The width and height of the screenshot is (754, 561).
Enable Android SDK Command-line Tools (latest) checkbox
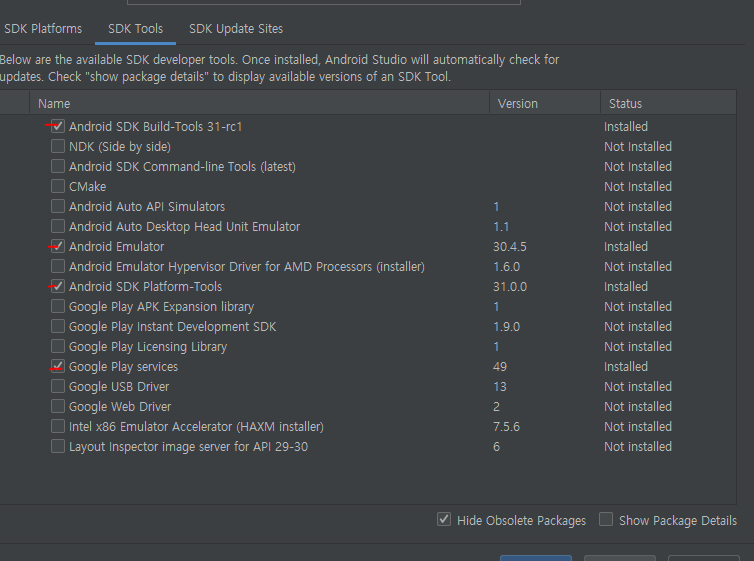58,166
